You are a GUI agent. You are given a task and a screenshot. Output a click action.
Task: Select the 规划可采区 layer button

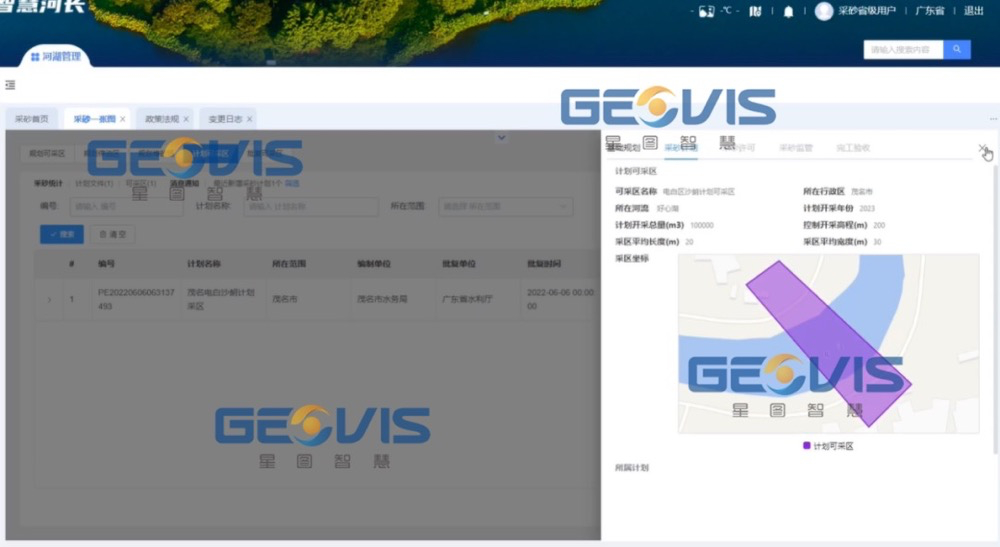tap(47, 154)
